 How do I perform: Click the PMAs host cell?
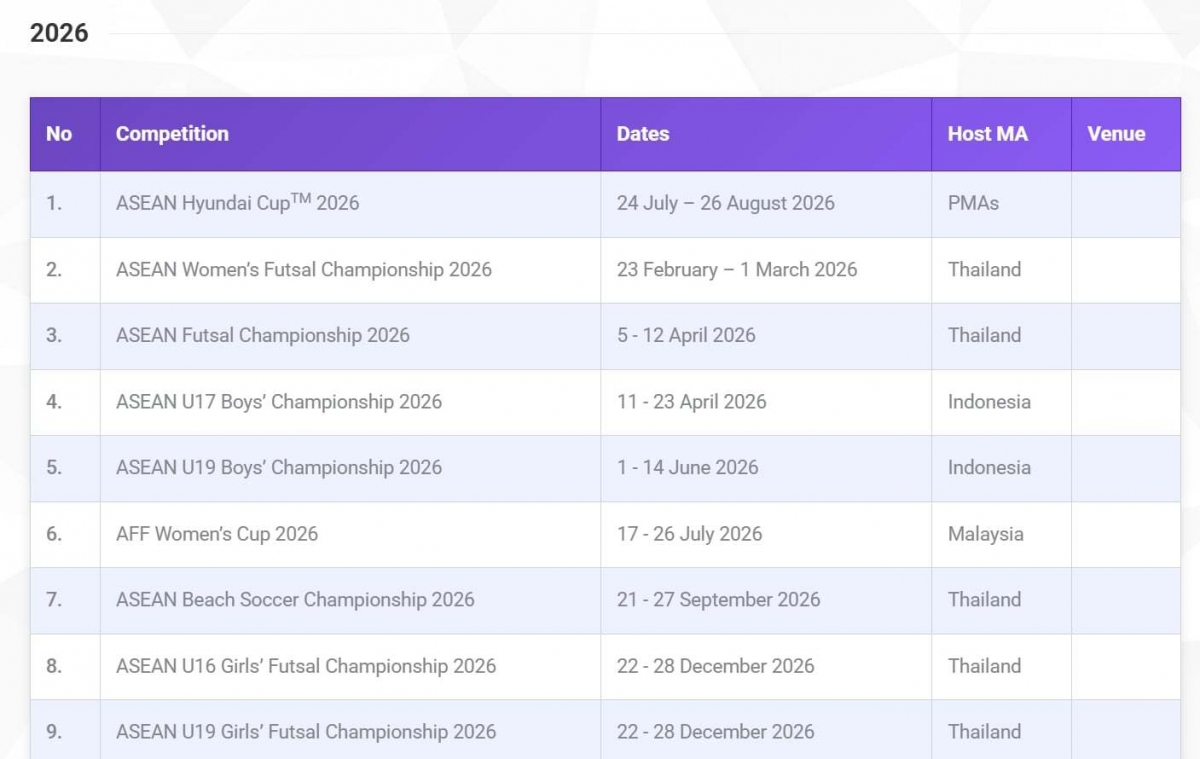(x=973, y=203)
